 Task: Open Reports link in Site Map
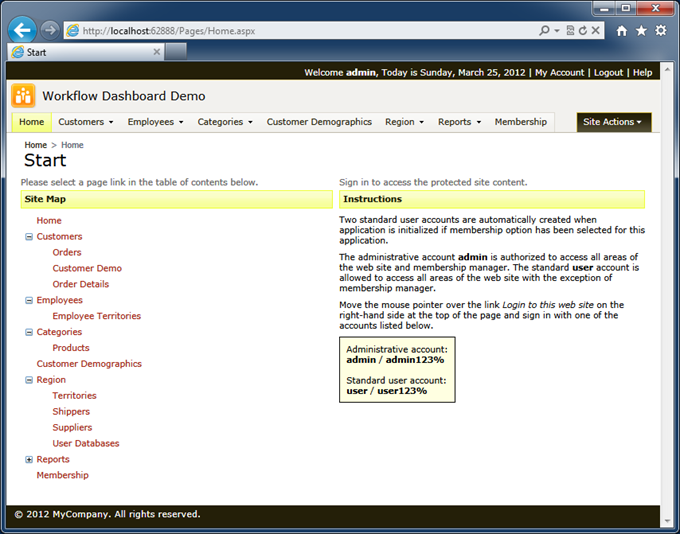pyautogui.click(x=53, y=459)
